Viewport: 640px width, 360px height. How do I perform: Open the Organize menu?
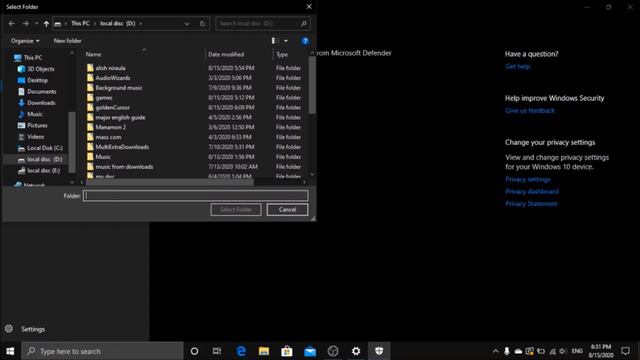pyautogui.click(x=25, y=41)
